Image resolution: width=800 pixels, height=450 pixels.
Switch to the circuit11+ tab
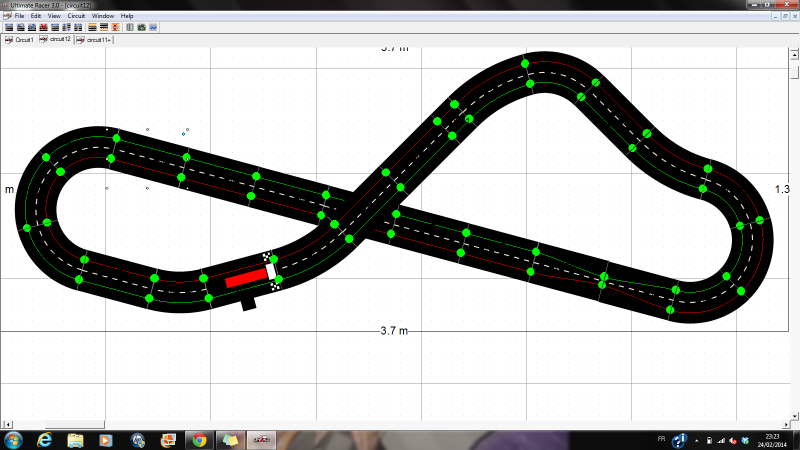(x=96, y=40)
